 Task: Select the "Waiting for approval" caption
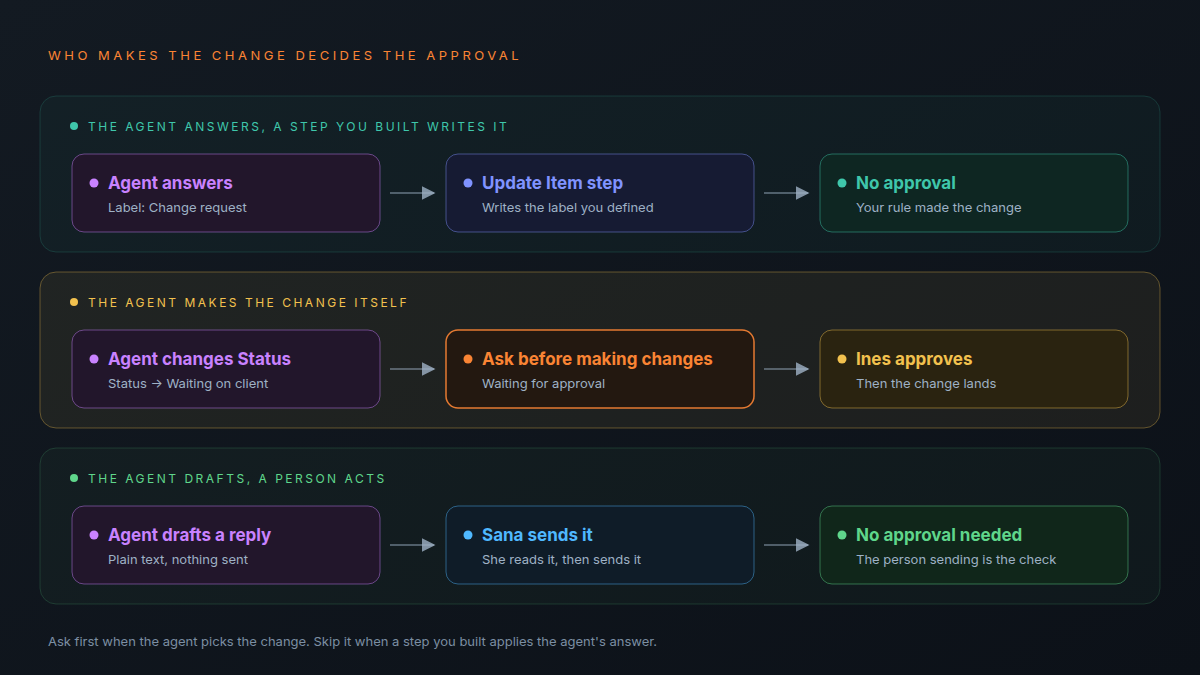543,384
